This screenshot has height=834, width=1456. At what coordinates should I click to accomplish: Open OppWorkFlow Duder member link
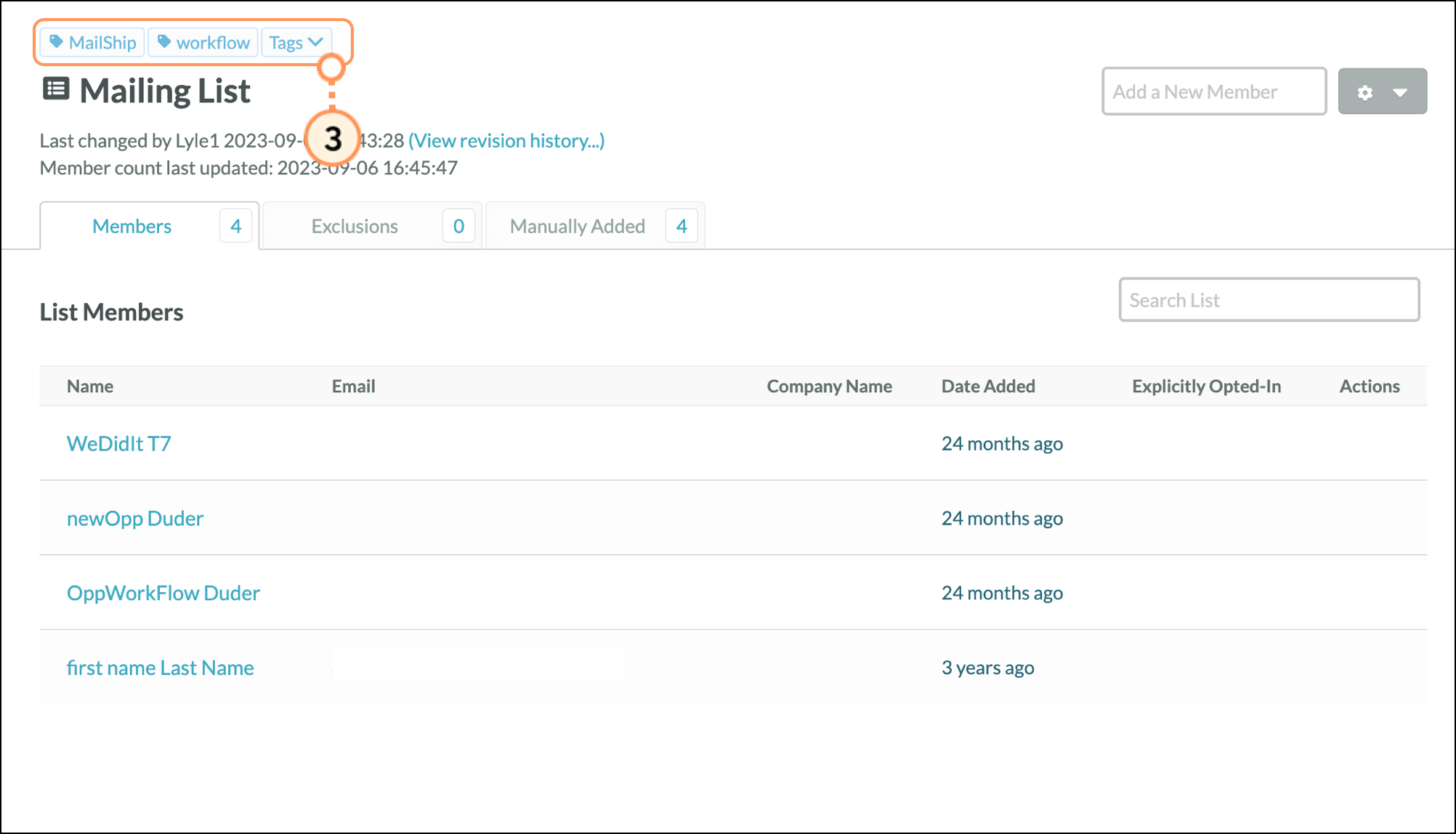point(163,593)
